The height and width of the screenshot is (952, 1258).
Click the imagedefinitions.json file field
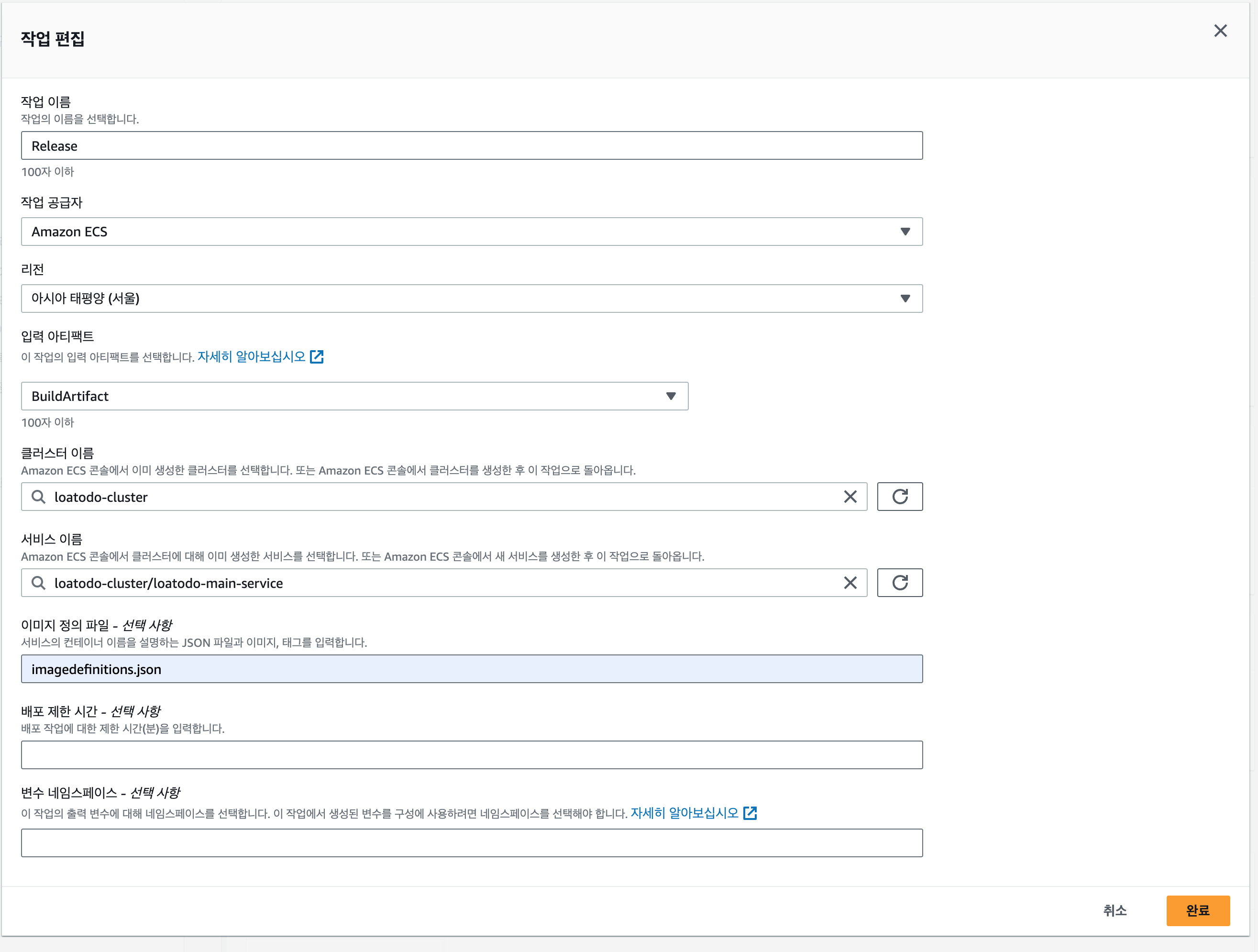coord(472,669)
